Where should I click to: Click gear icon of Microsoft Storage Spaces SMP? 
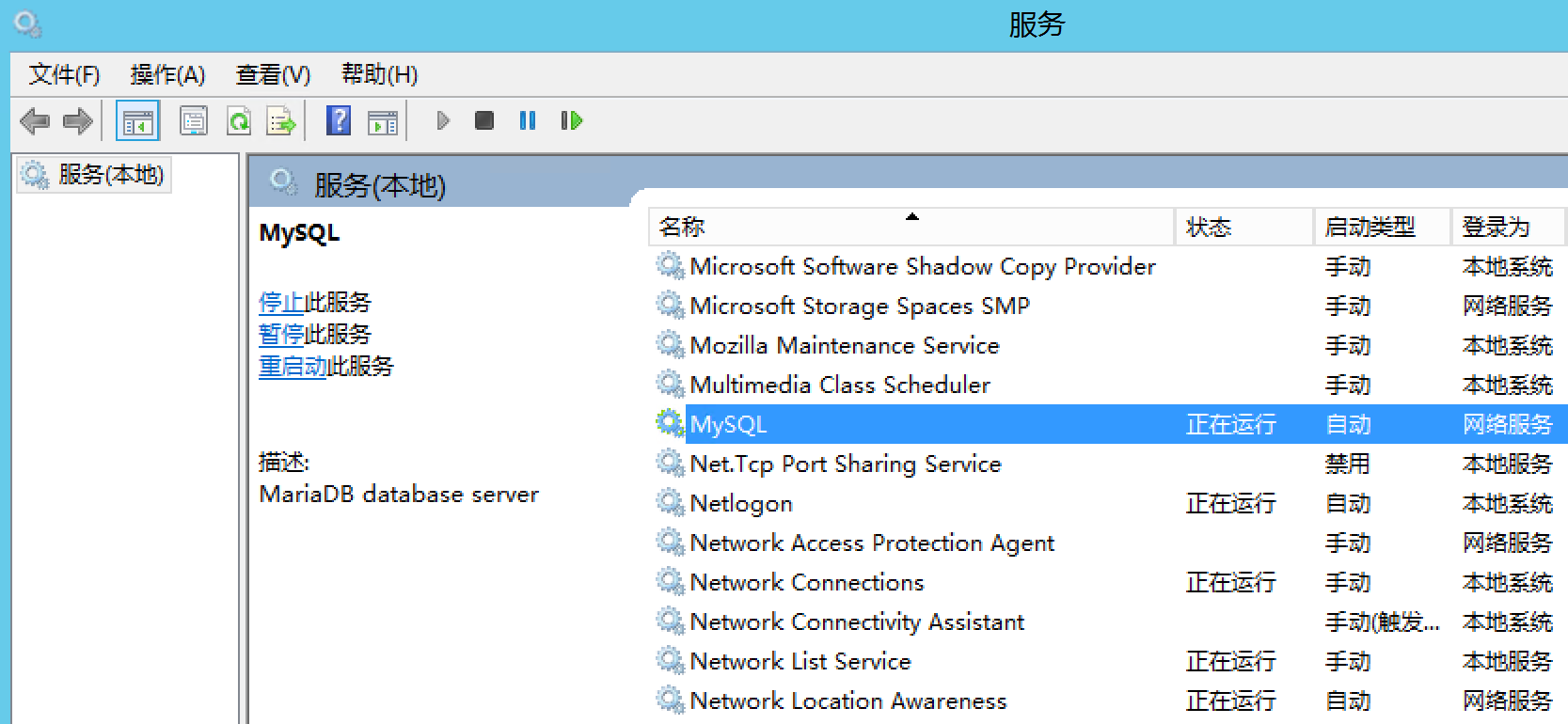pyautogui.click(x=670, y=305)
